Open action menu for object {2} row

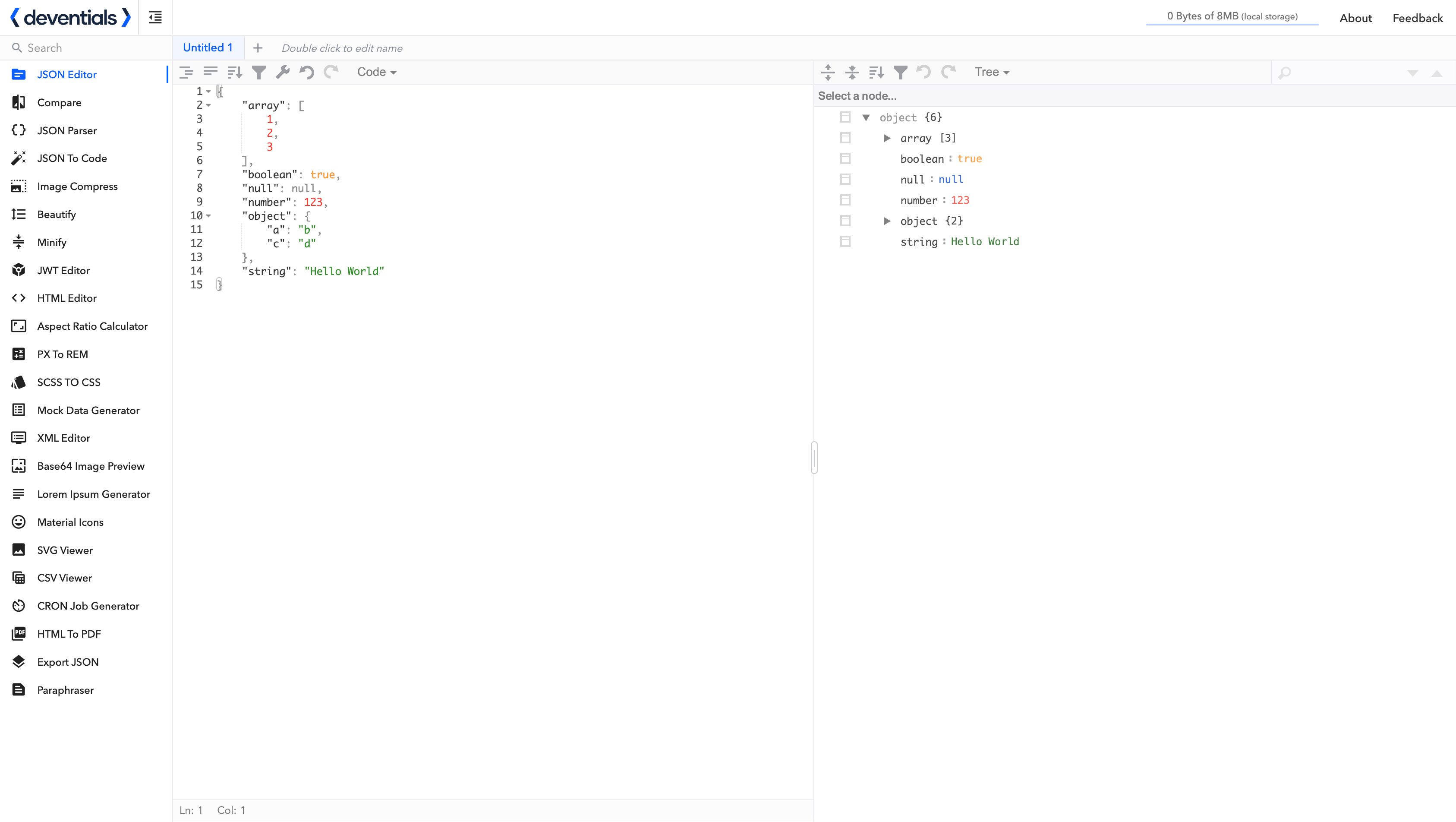[x=845, y=221]
